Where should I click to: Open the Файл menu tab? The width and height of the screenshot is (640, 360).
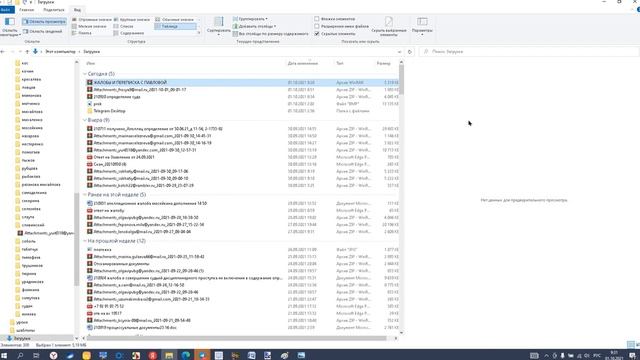tap(7, 10)
